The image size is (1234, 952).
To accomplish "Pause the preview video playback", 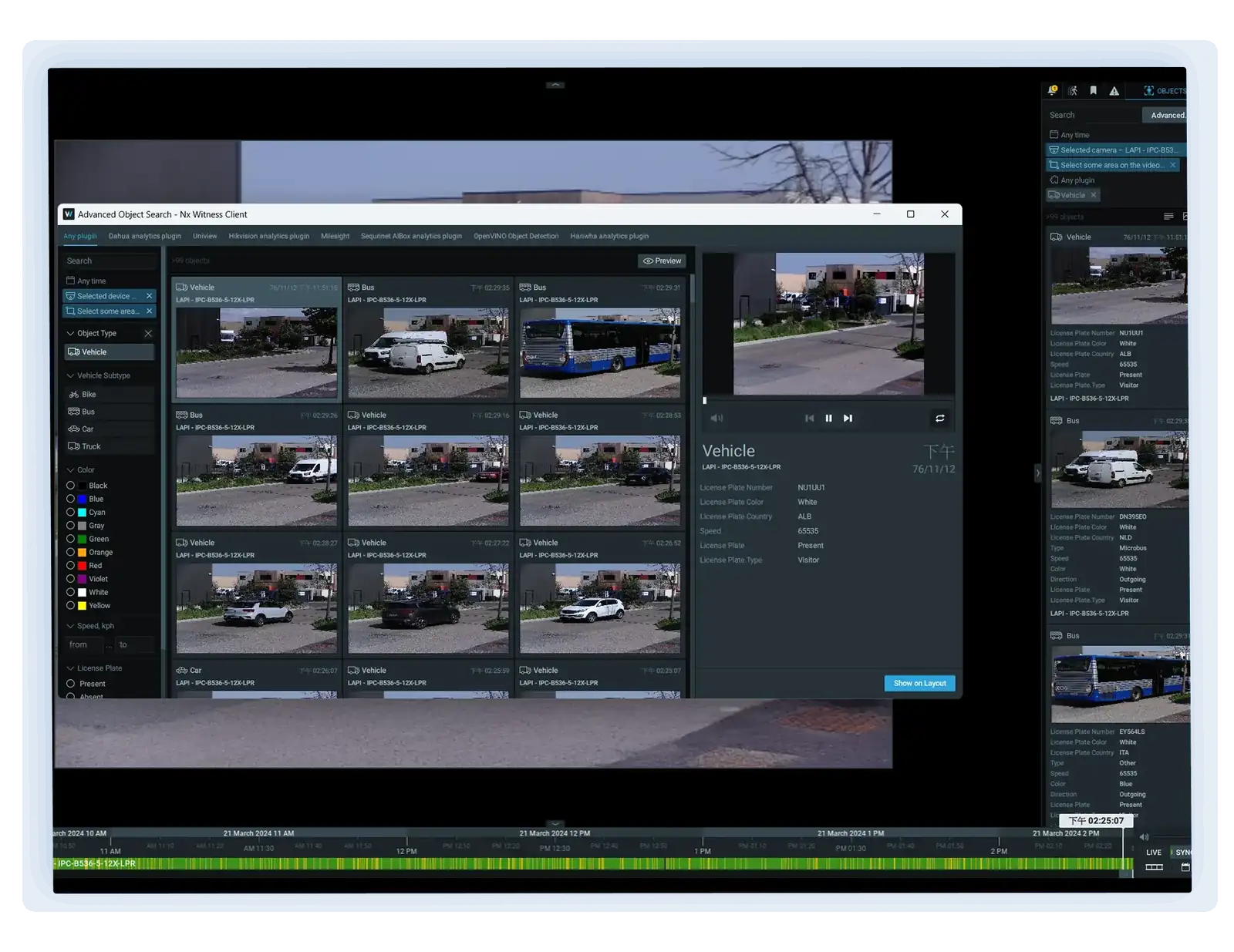I will pyautogui.click(x=828, y=418).
